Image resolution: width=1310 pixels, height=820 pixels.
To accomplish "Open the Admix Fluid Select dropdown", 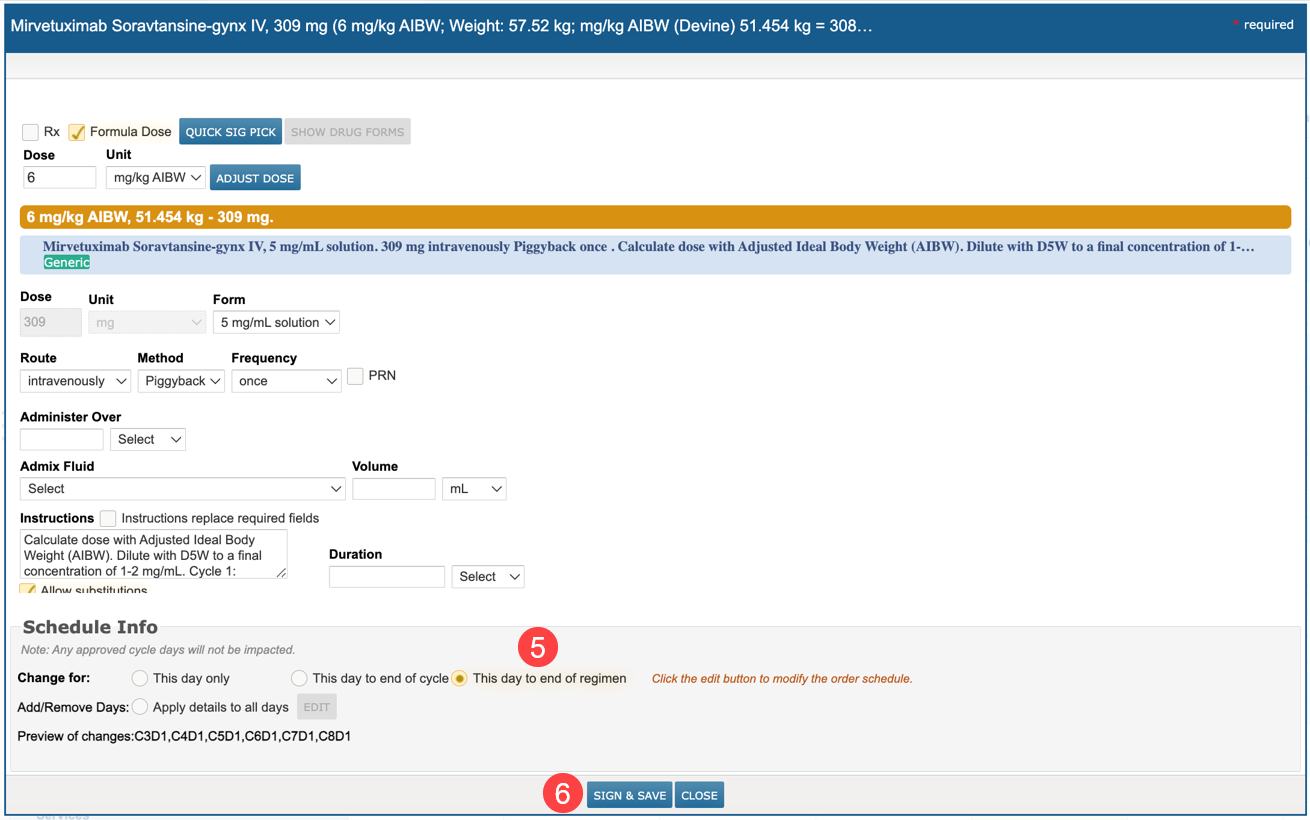I will pyautogui.click(x=182, y=489).
